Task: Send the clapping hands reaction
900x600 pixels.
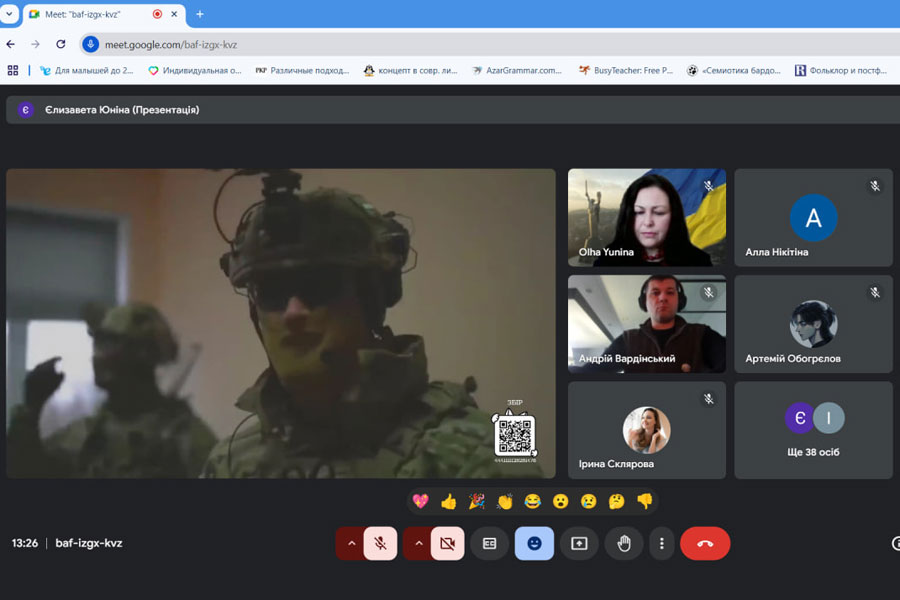Action: pos(505,501)
